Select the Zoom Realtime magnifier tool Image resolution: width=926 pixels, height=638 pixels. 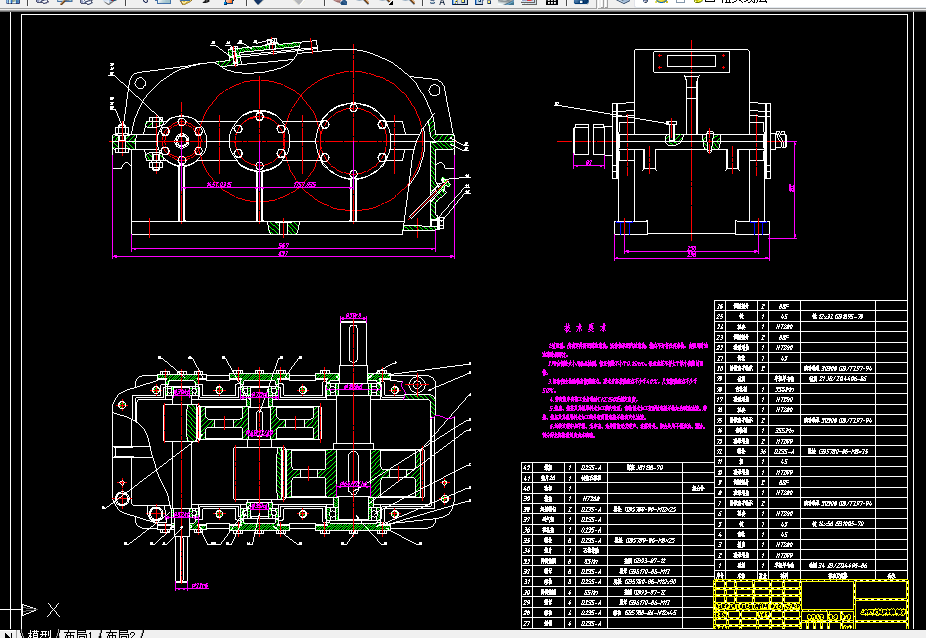click(x=362, y=3)
